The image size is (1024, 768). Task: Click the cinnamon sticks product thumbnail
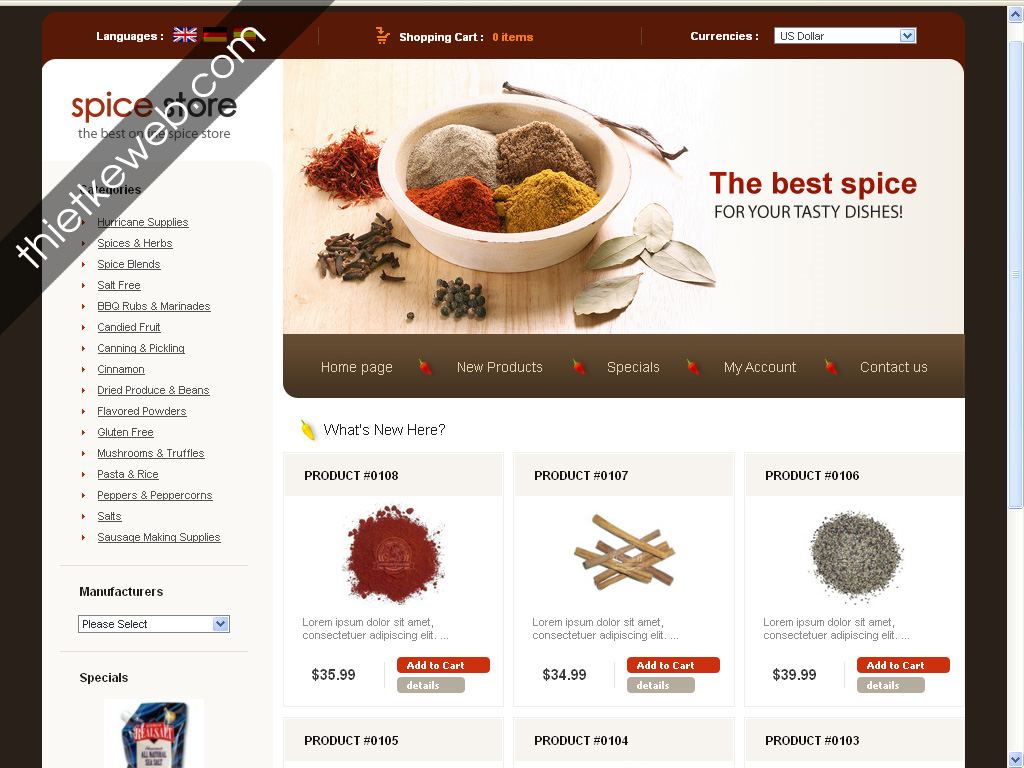[624, 552]
